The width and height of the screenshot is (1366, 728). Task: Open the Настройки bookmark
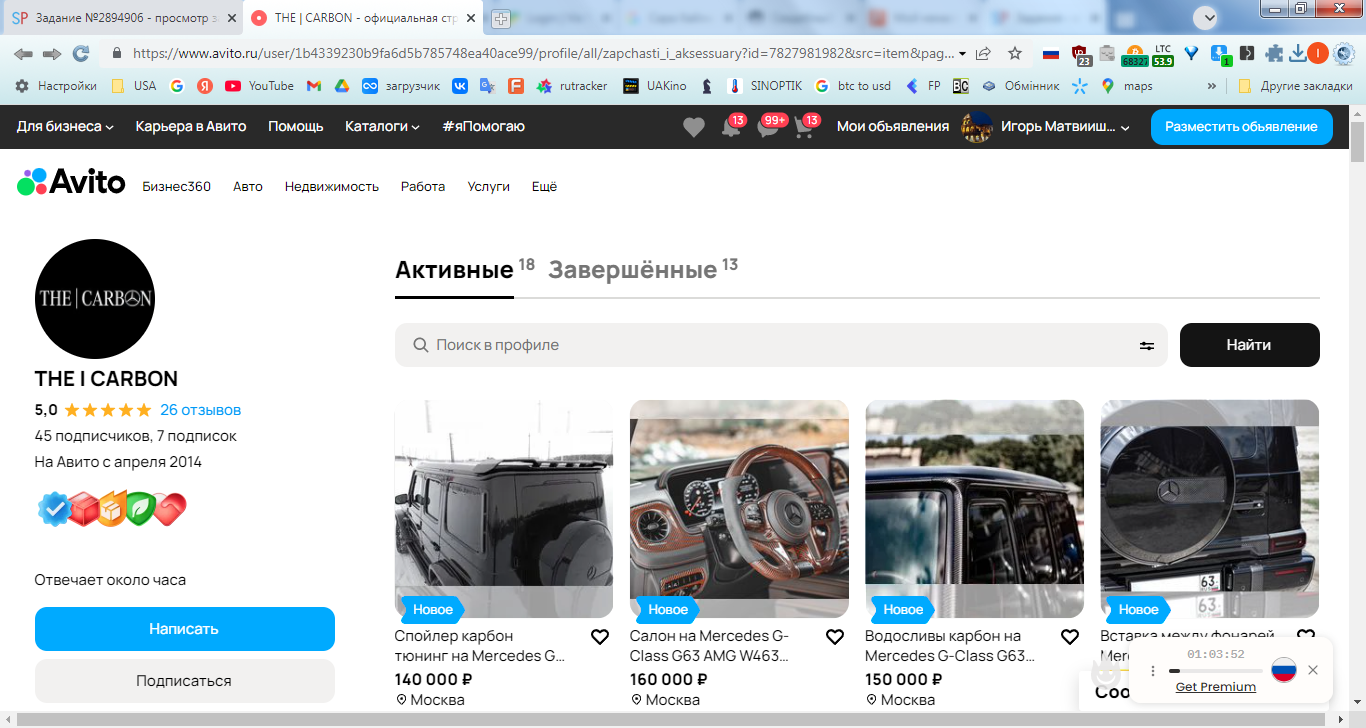click(56, 86)
